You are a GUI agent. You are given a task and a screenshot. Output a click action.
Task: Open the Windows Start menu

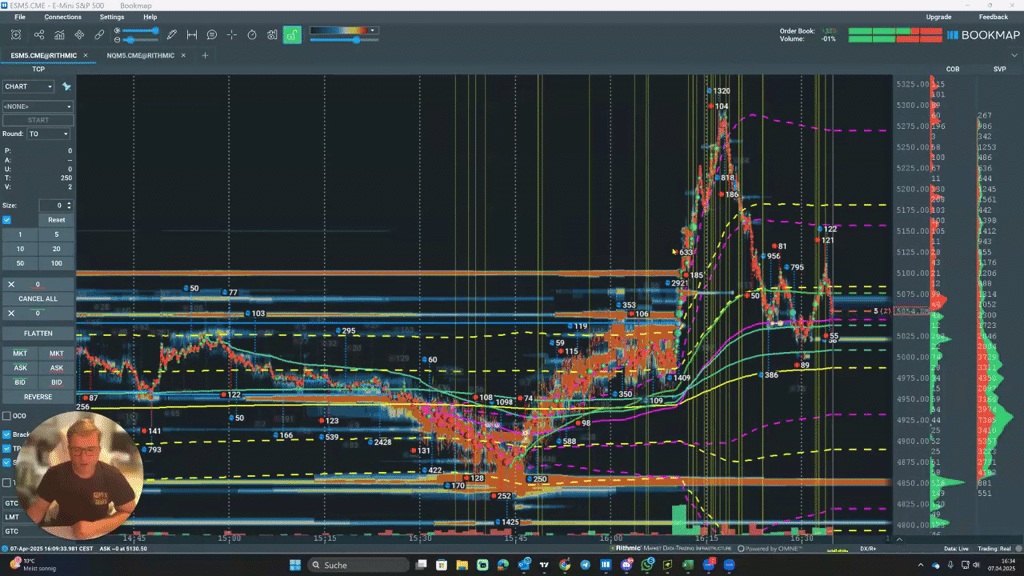tap(295, 565)
